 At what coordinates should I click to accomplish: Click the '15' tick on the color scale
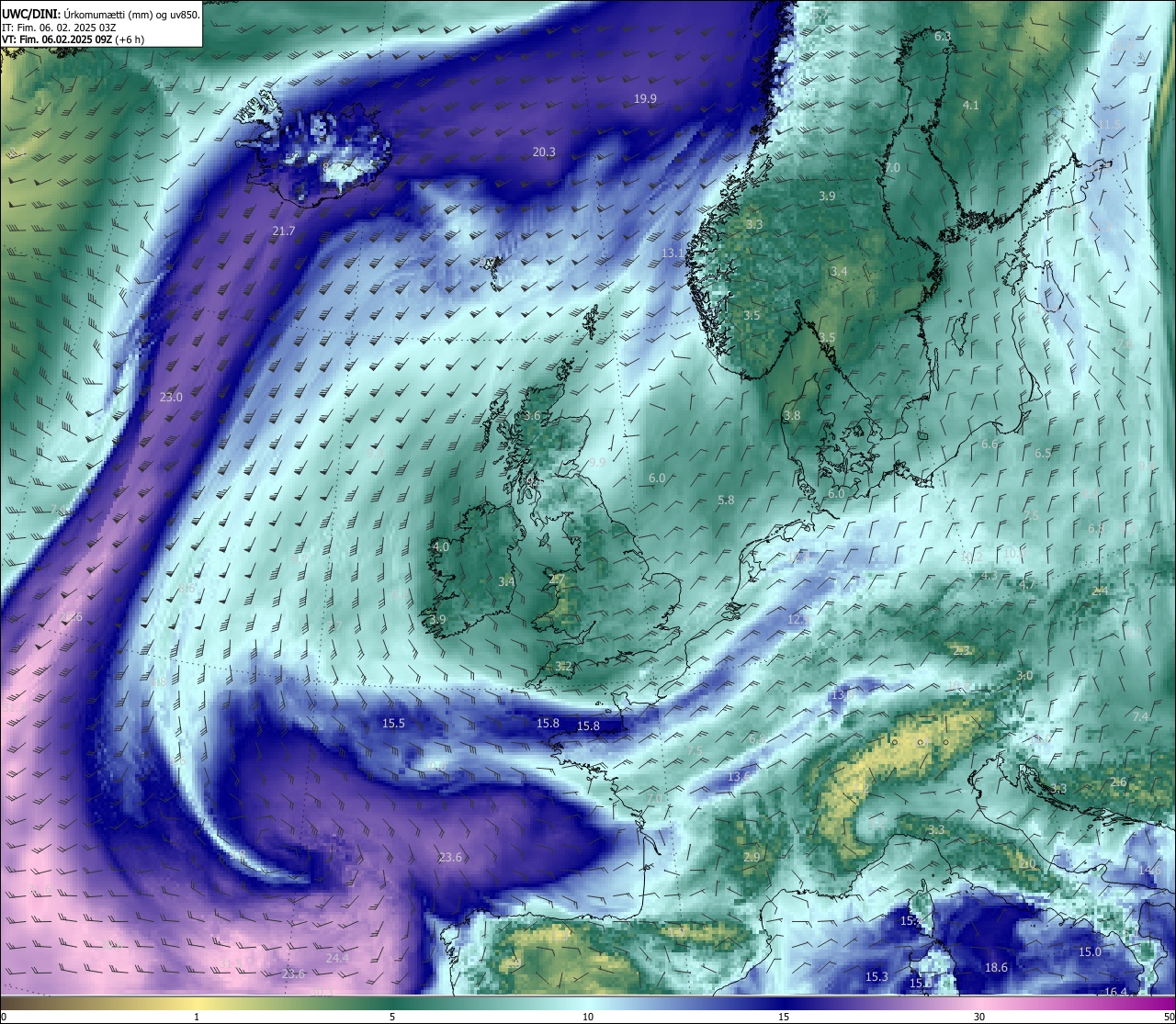click(x=784, y=1017)
